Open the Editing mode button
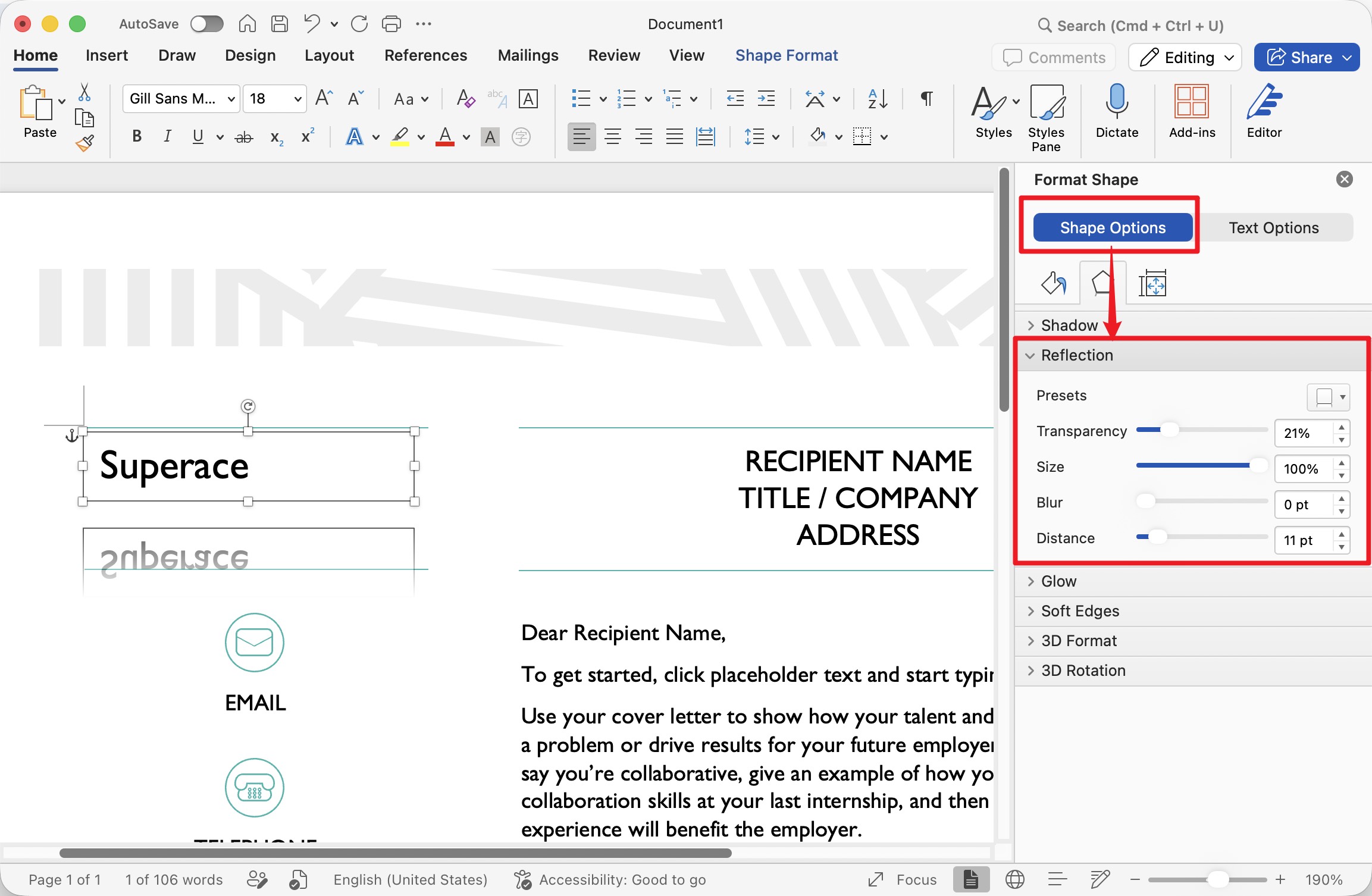Image resolution: width=1372 pixels, height=896 pixels. pos(1185,57)
